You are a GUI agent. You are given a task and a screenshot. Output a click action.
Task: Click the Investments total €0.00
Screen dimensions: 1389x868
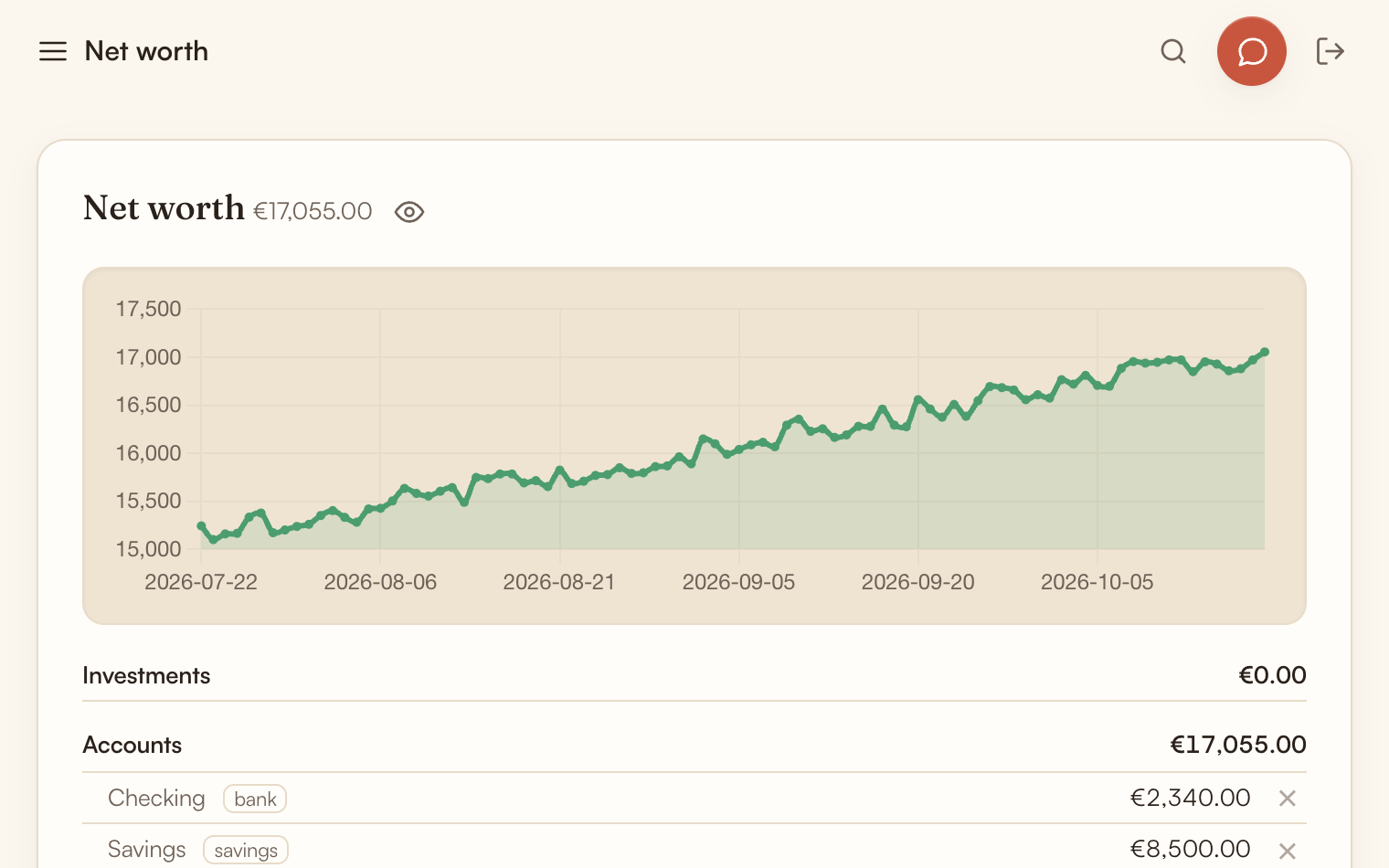1272,675
